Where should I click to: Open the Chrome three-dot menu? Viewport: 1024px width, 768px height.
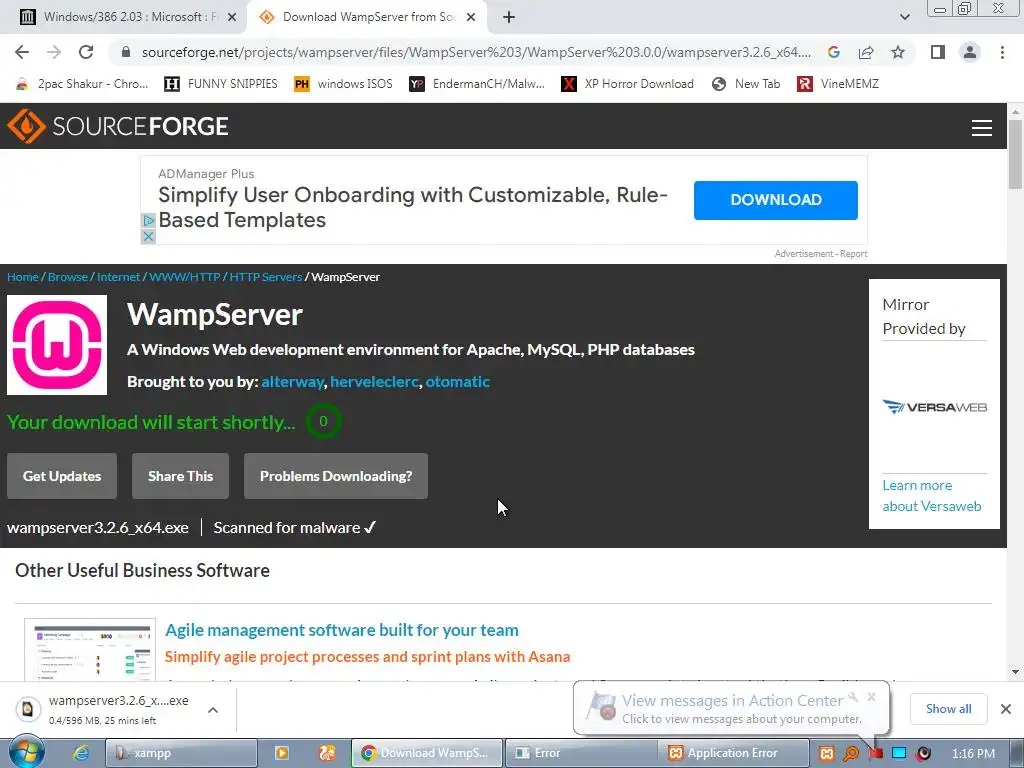1002,52
